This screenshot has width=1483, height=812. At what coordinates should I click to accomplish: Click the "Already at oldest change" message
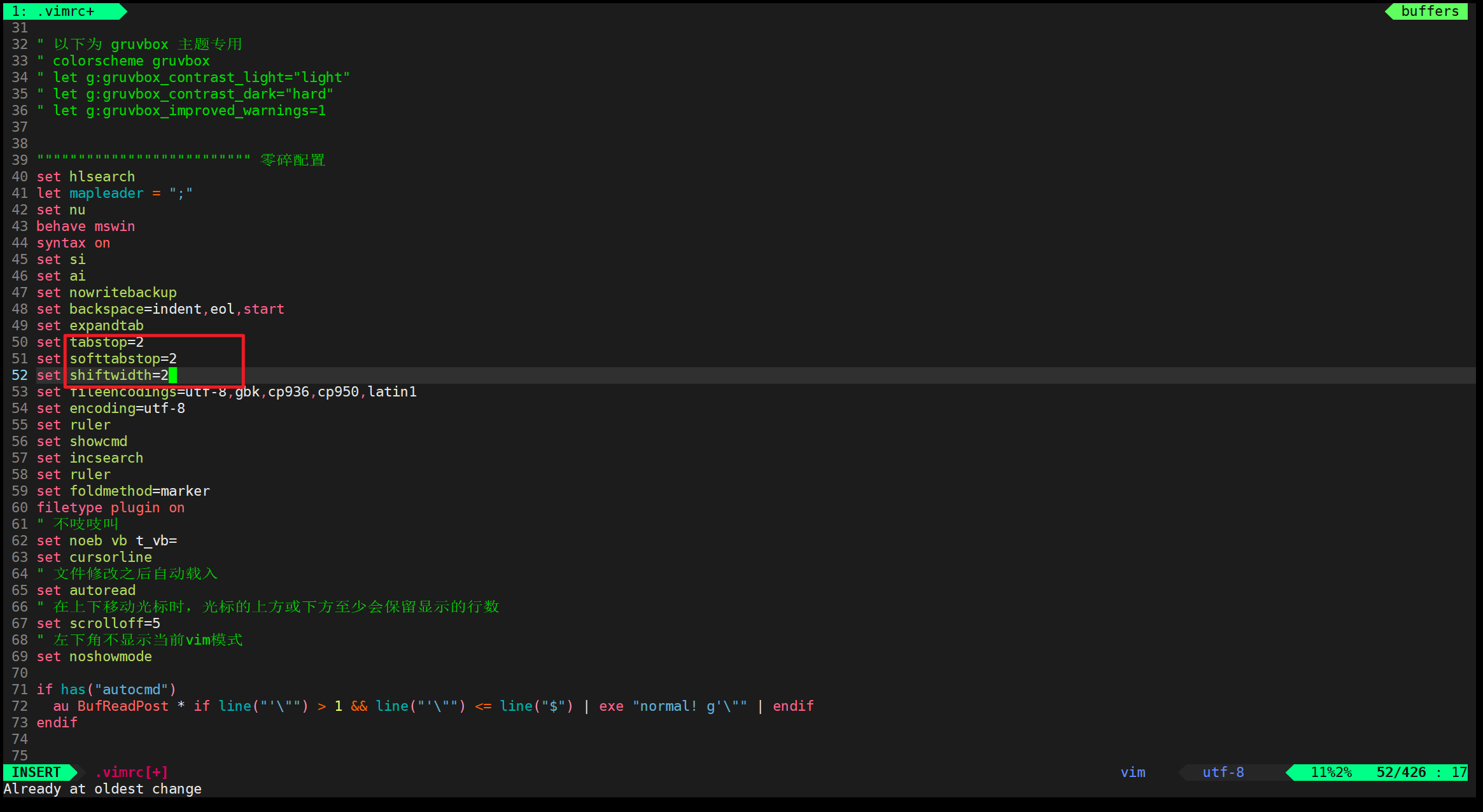pos(102,788)
